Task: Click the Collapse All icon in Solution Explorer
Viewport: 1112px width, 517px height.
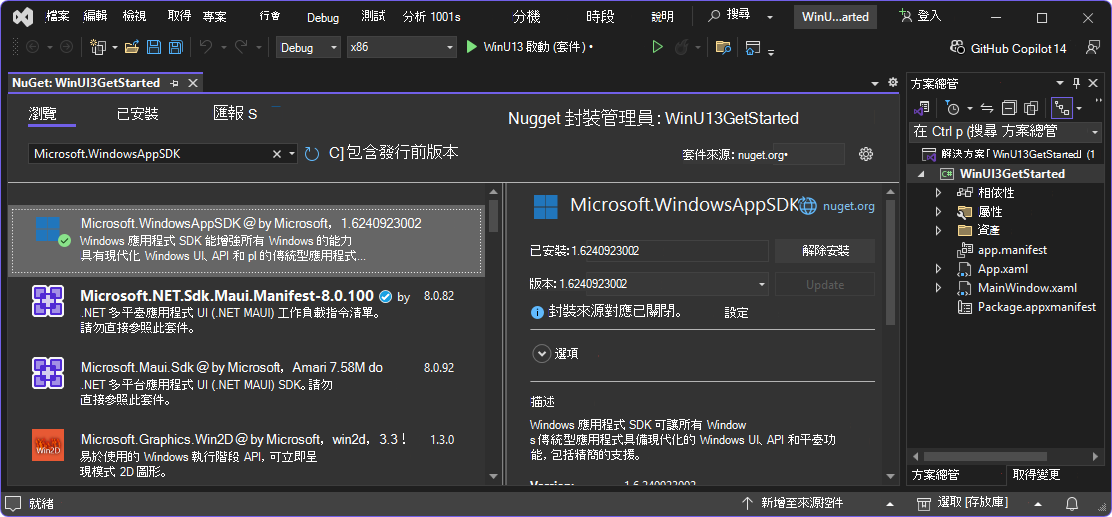Action: pos(1008,109)
